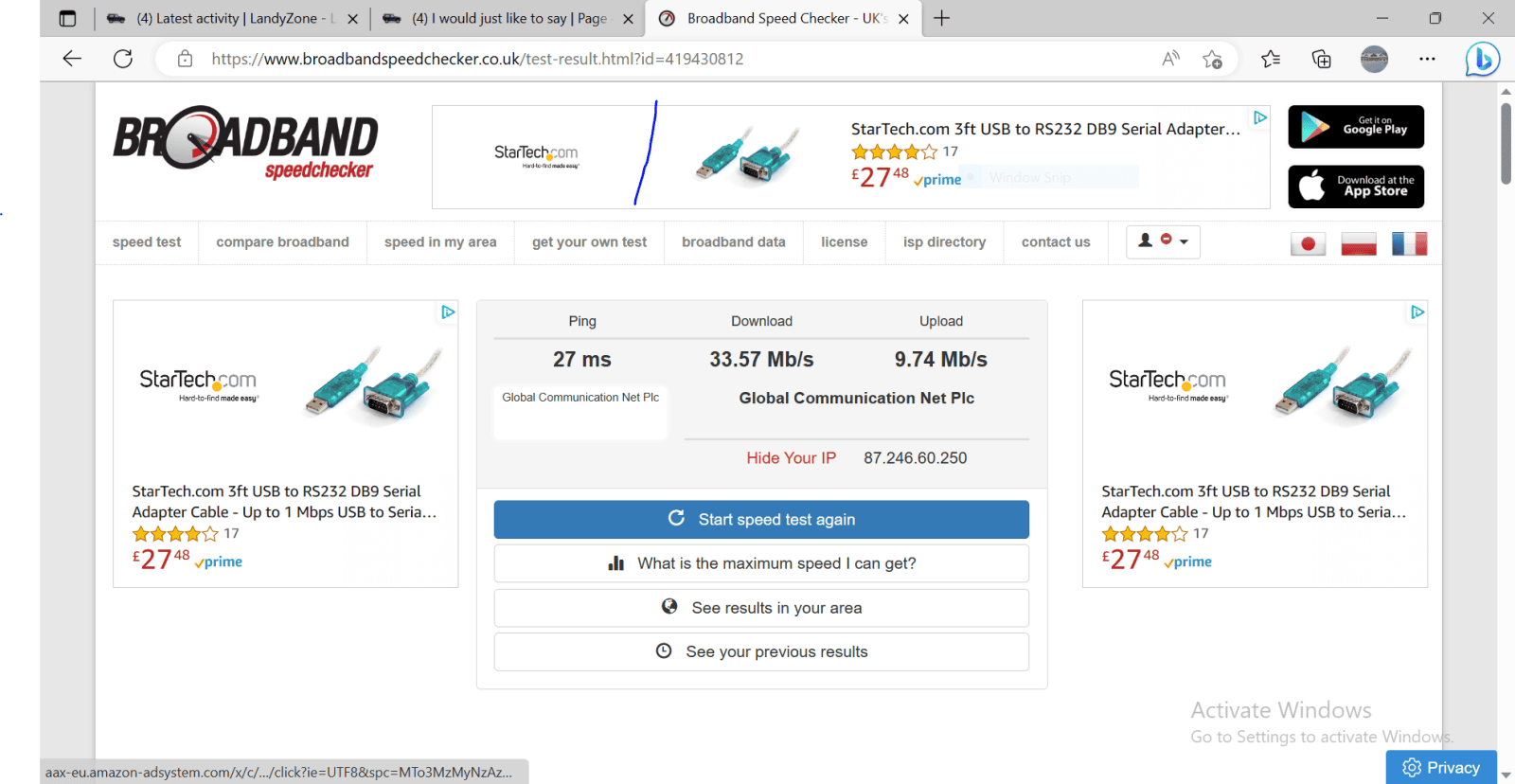
Task: Click left ad product title text
Action: click(284, 502)
